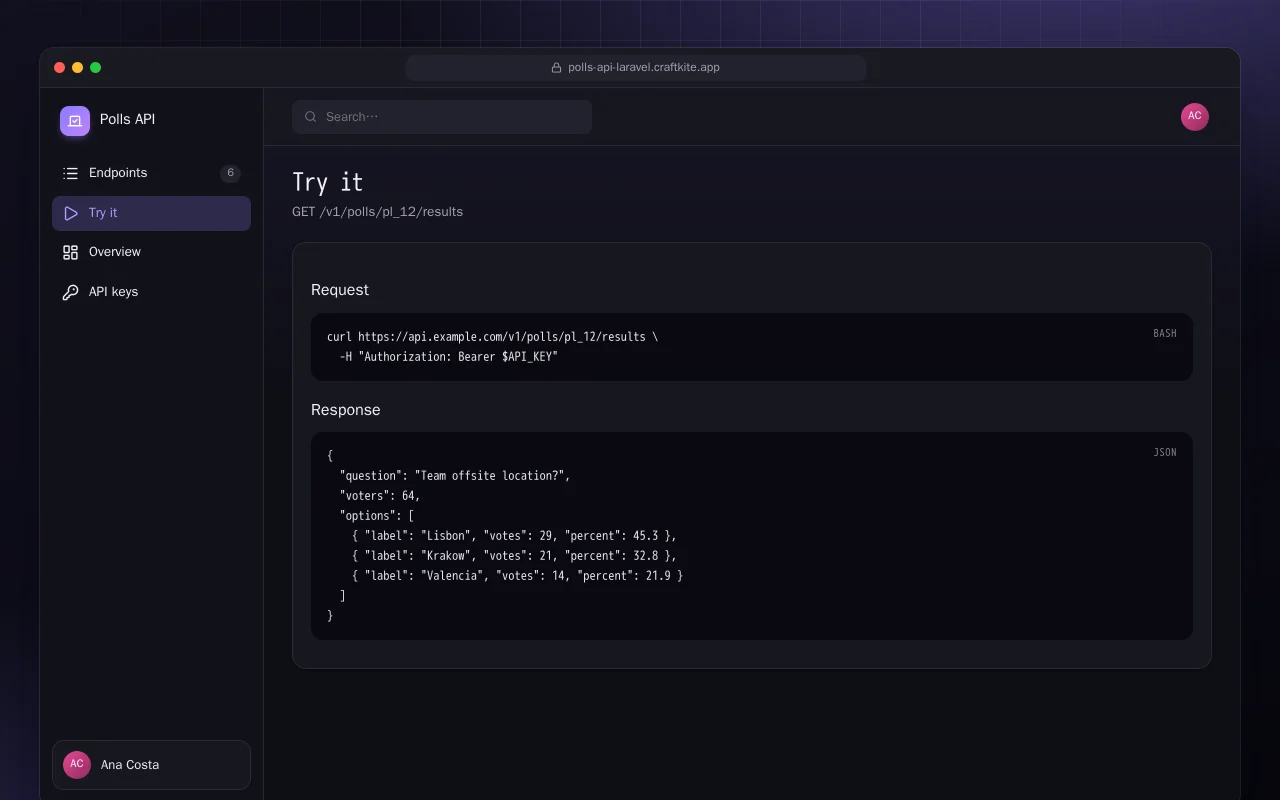Viewport: 1280px width, 800px height.
Task: Open the API keys page
Action: [x=151, y=292]
